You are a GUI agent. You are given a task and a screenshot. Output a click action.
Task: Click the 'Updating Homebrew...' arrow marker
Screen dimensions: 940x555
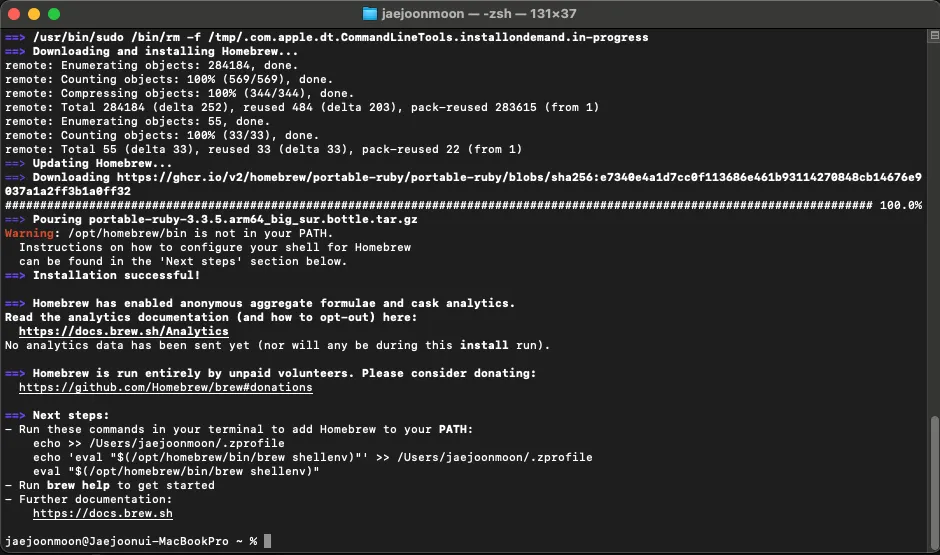pyautogui.click(x=15, y=164)
